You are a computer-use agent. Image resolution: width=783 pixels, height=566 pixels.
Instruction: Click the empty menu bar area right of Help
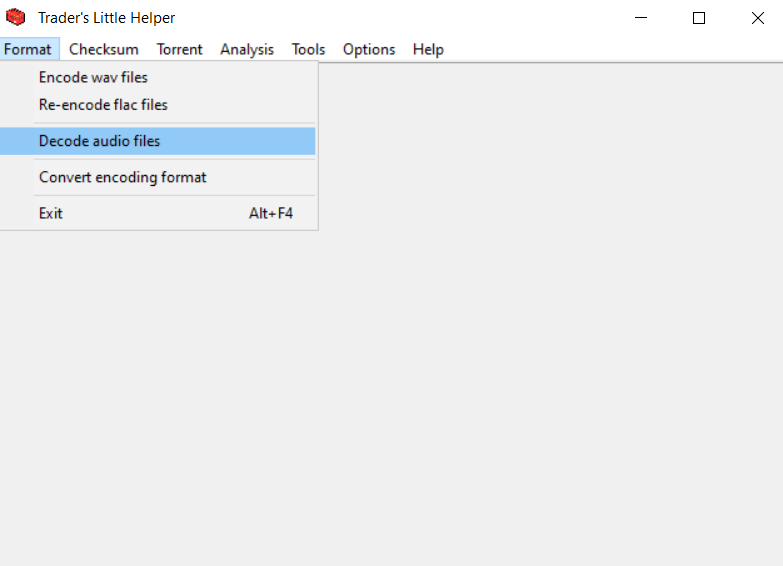[600, 49]
